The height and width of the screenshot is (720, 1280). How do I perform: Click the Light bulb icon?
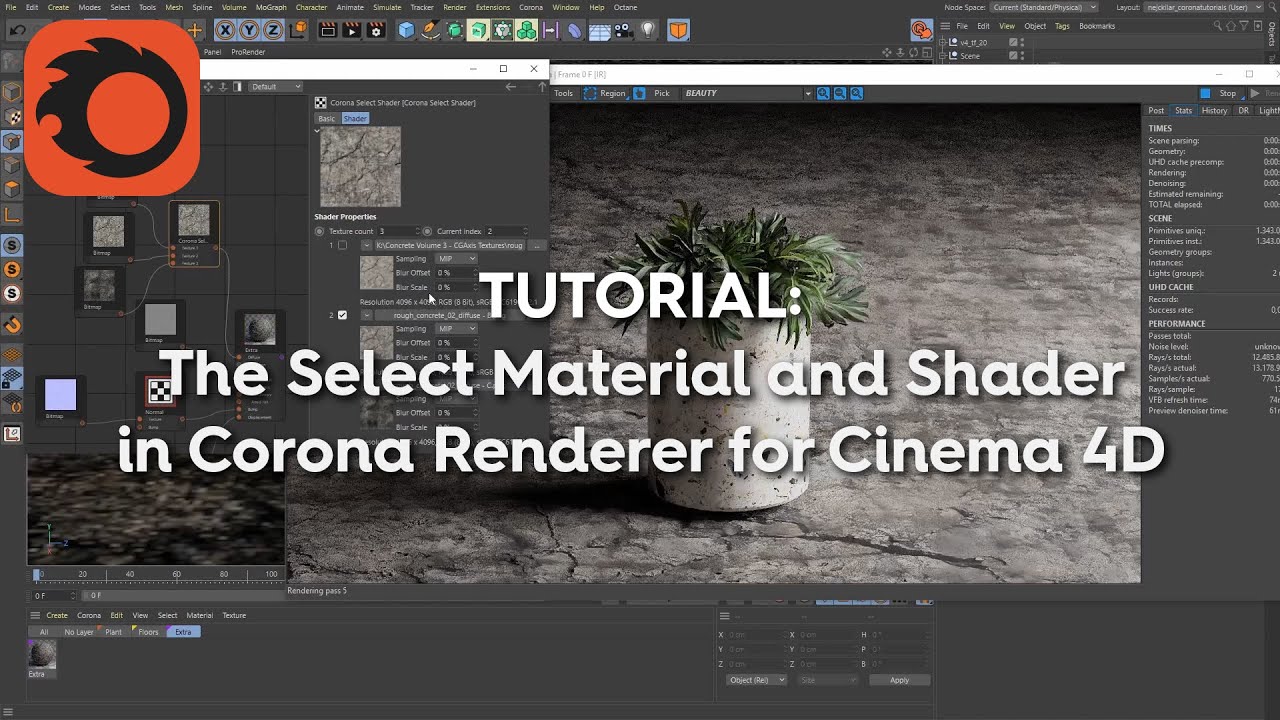pos(648,30)
